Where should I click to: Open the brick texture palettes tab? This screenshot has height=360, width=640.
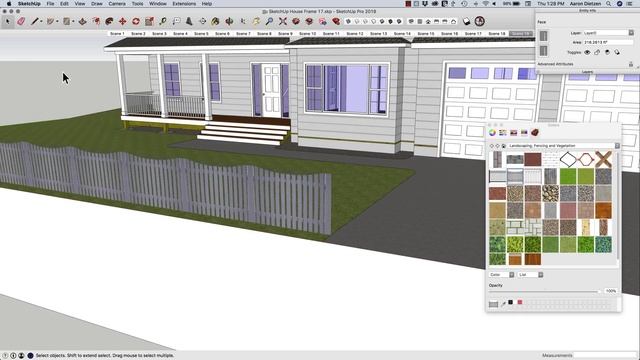[535, 133]
